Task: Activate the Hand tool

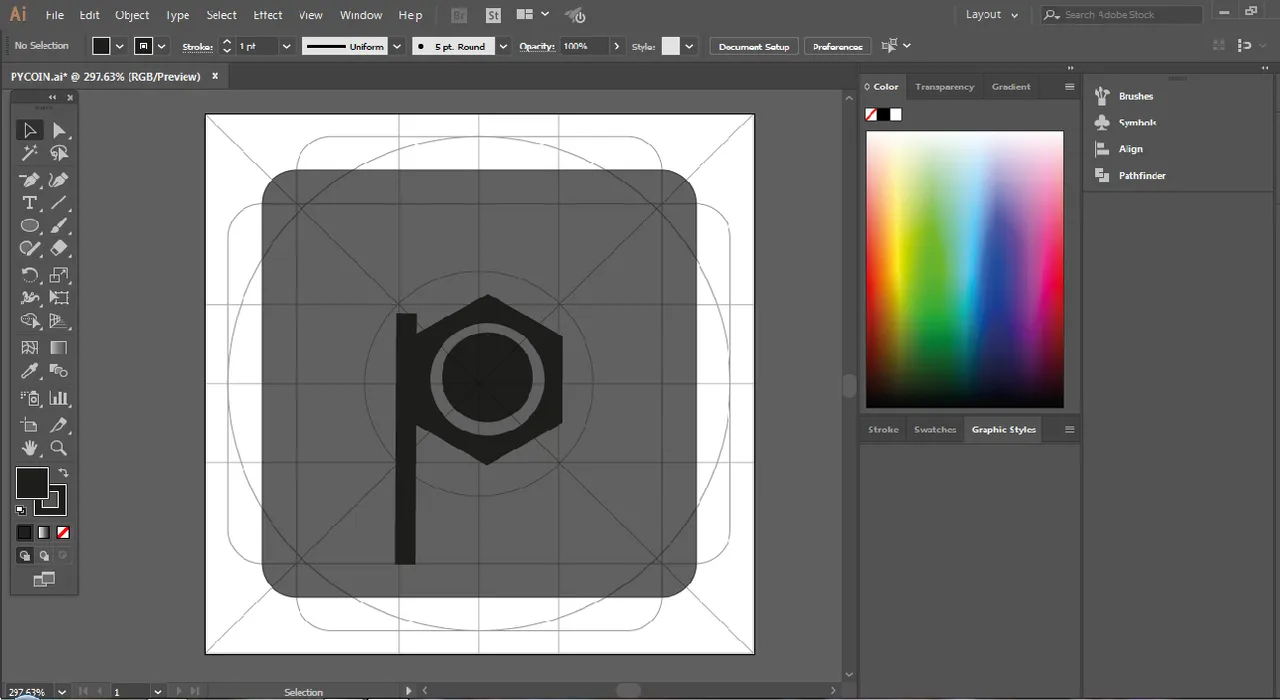Action: pyautogui.click(x=30, y=448)
